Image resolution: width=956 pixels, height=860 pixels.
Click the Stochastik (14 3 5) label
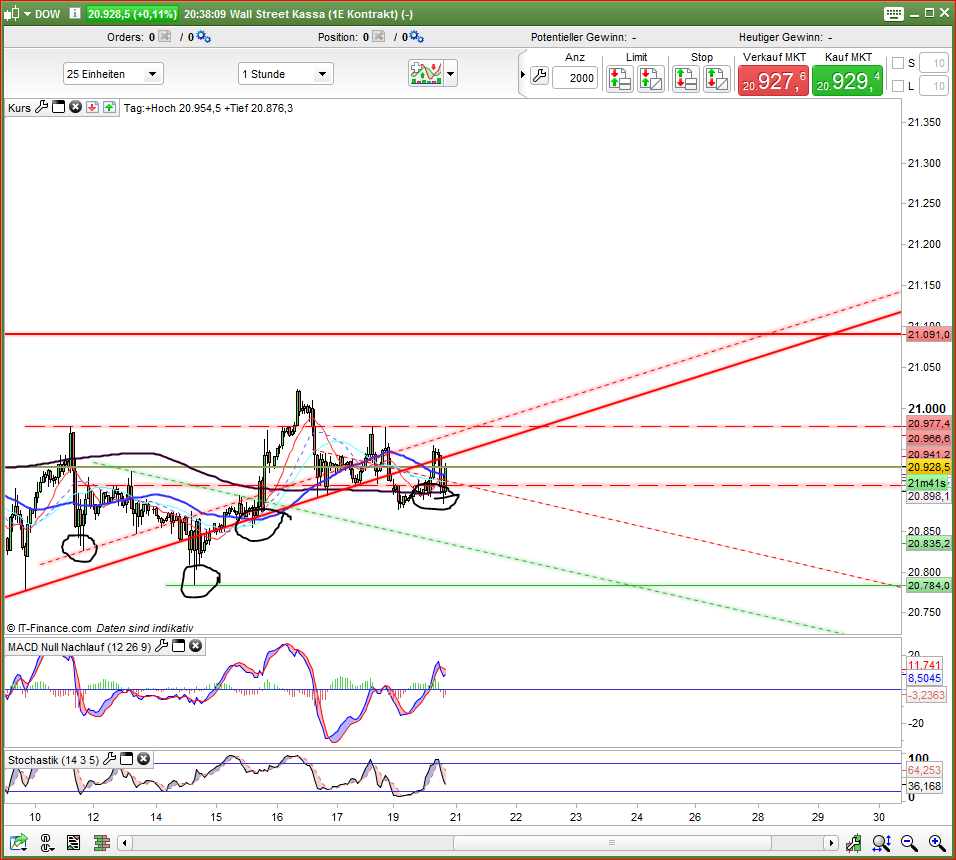click(53, 760)
